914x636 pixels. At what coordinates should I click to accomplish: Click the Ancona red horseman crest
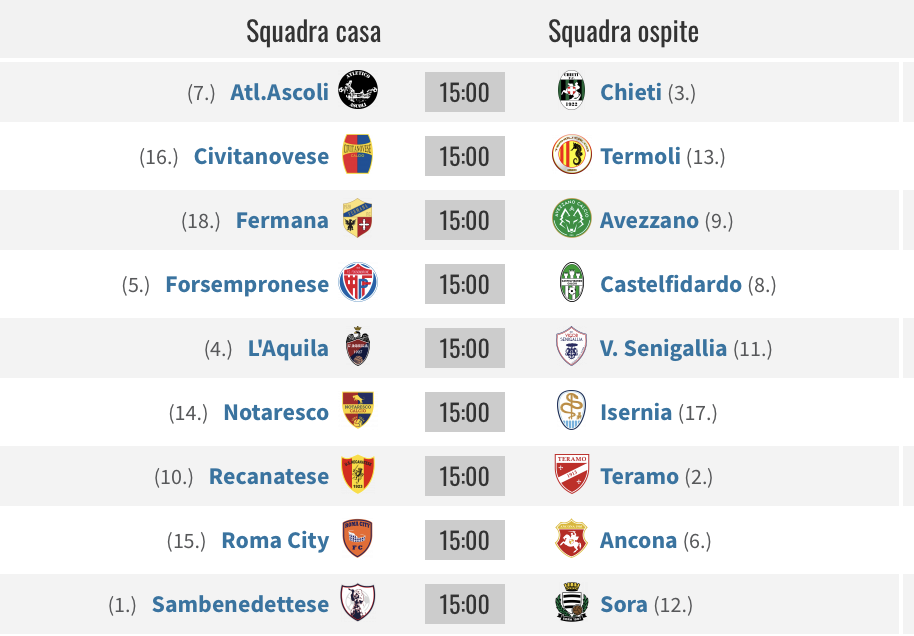coord(571,538)
